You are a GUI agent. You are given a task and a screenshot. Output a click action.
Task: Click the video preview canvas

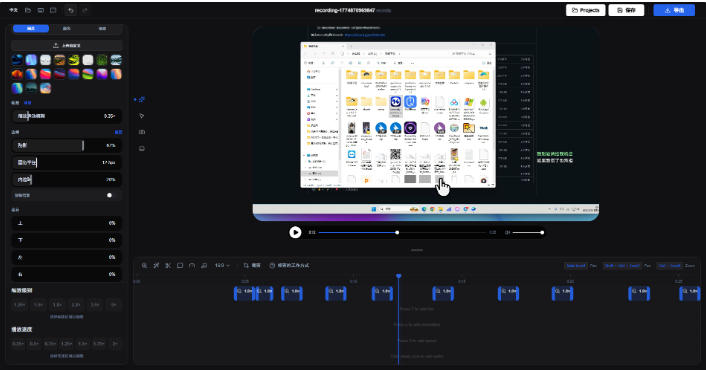click(425, 123)
